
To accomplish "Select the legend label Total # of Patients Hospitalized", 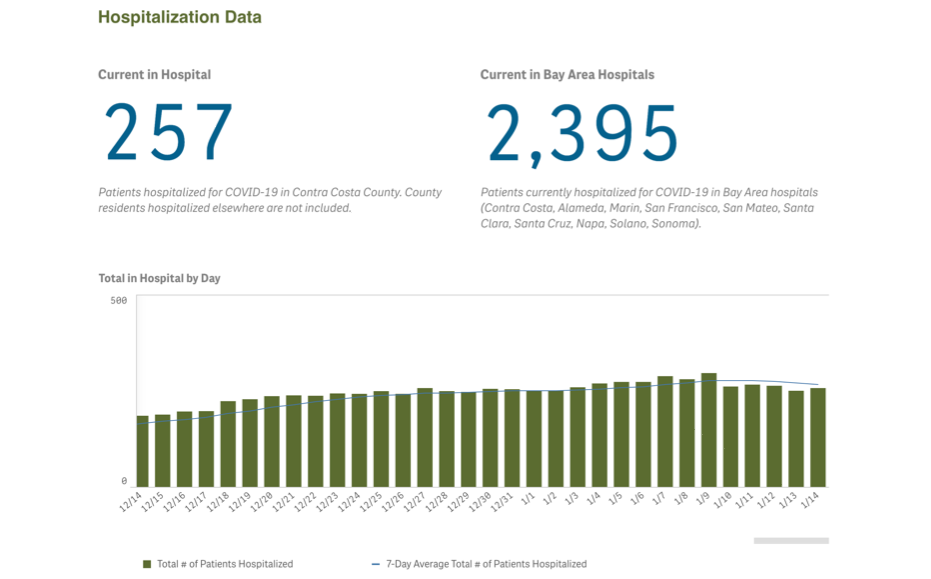I will pyautogui.click(x=224, y=564).
